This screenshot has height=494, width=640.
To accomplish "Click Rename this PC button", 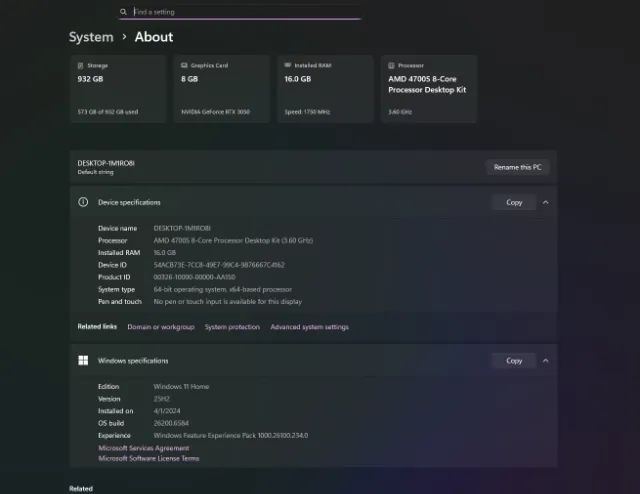I will point(518,167).
